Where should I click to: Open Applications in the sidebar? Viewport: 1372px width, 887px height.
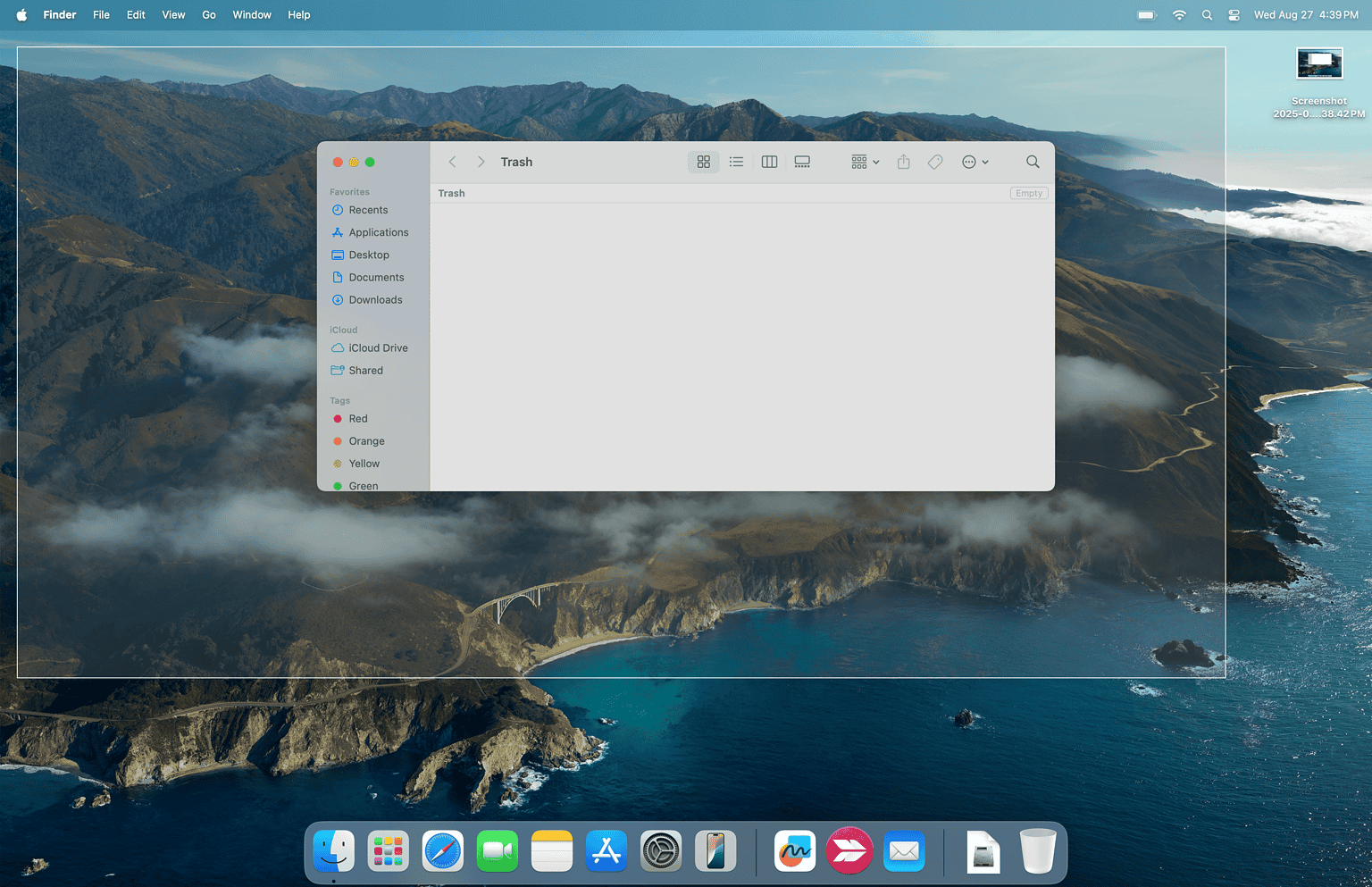[378, 232]
